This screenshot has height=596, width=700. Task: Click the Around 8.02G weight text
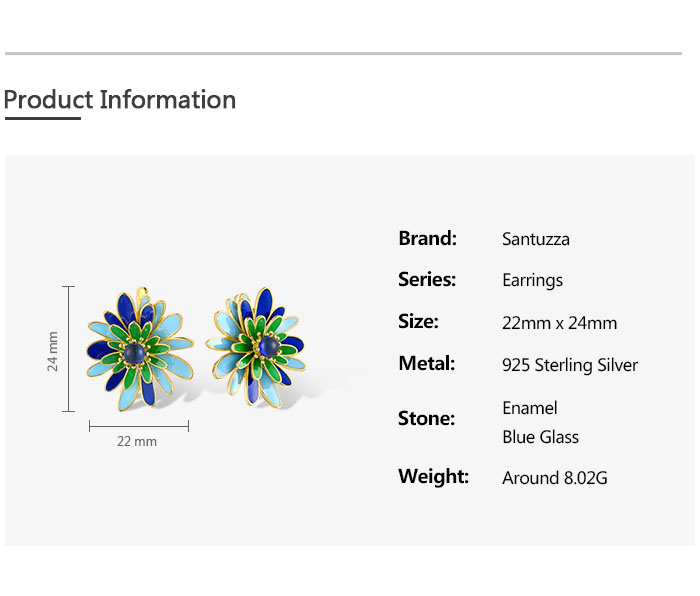point(555,478)
